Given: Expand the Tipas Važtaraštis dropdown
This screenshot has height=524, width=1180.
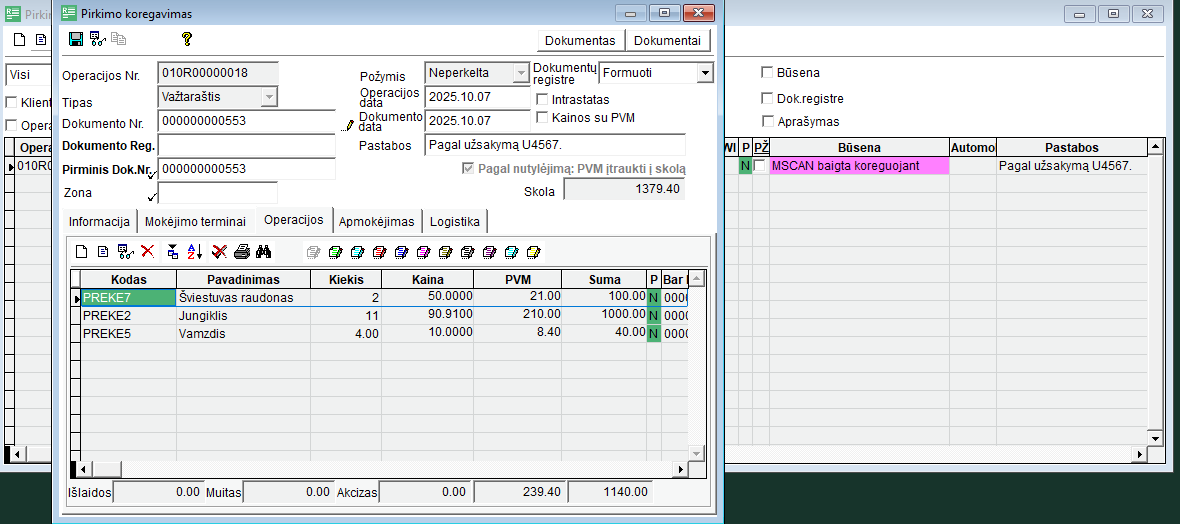Looking at the screenshot, I should tap(268, 96).
